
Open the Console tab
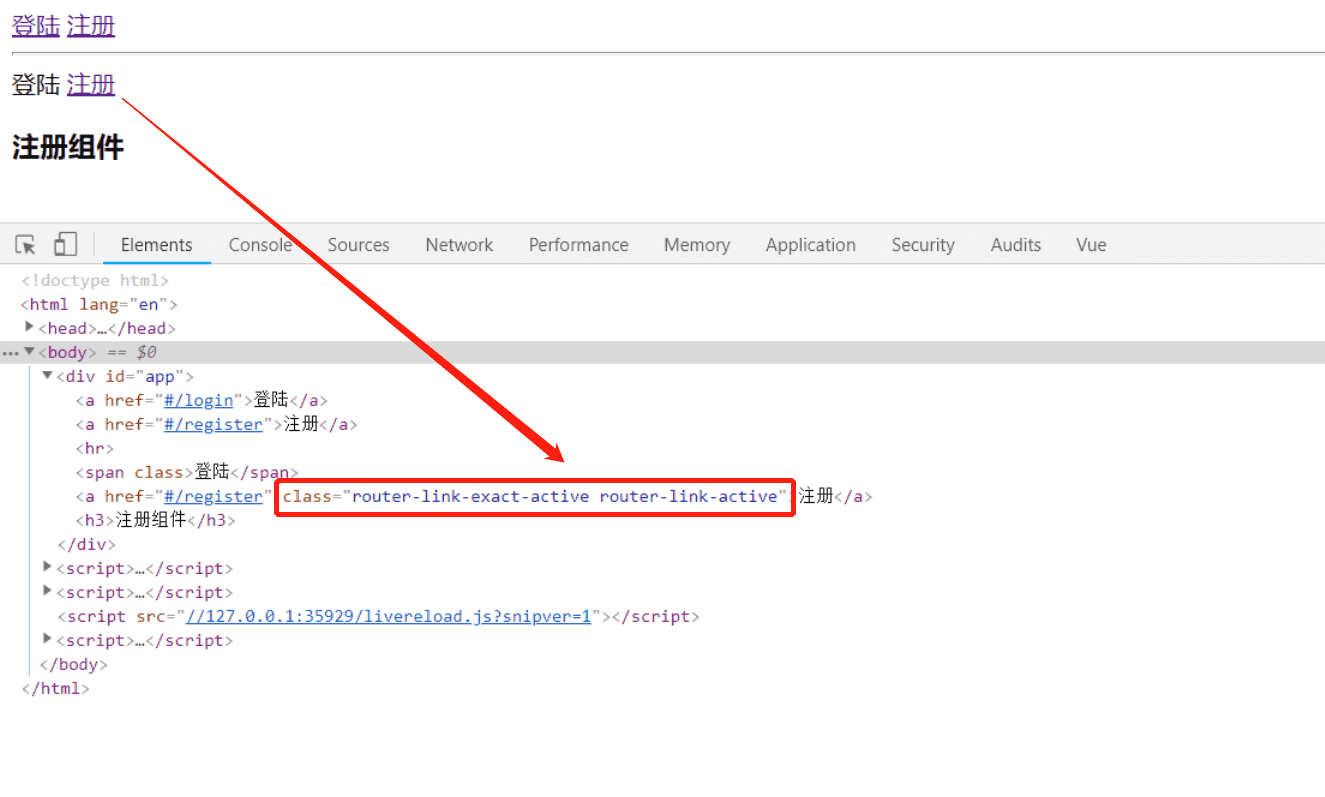pyautogui.click(x=260, y=245)
